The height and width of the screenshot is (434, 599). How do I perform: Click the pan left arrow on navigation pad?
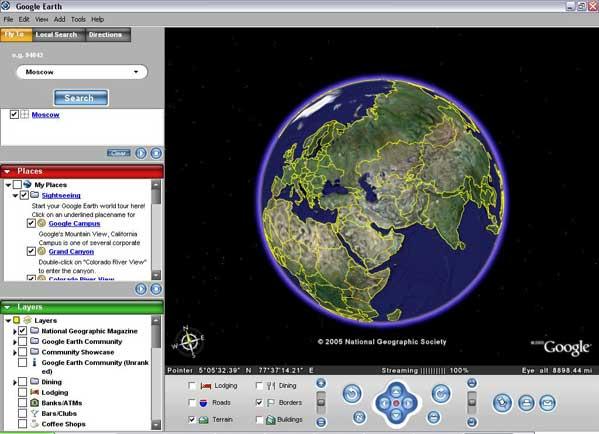click(x=384, y=403)
